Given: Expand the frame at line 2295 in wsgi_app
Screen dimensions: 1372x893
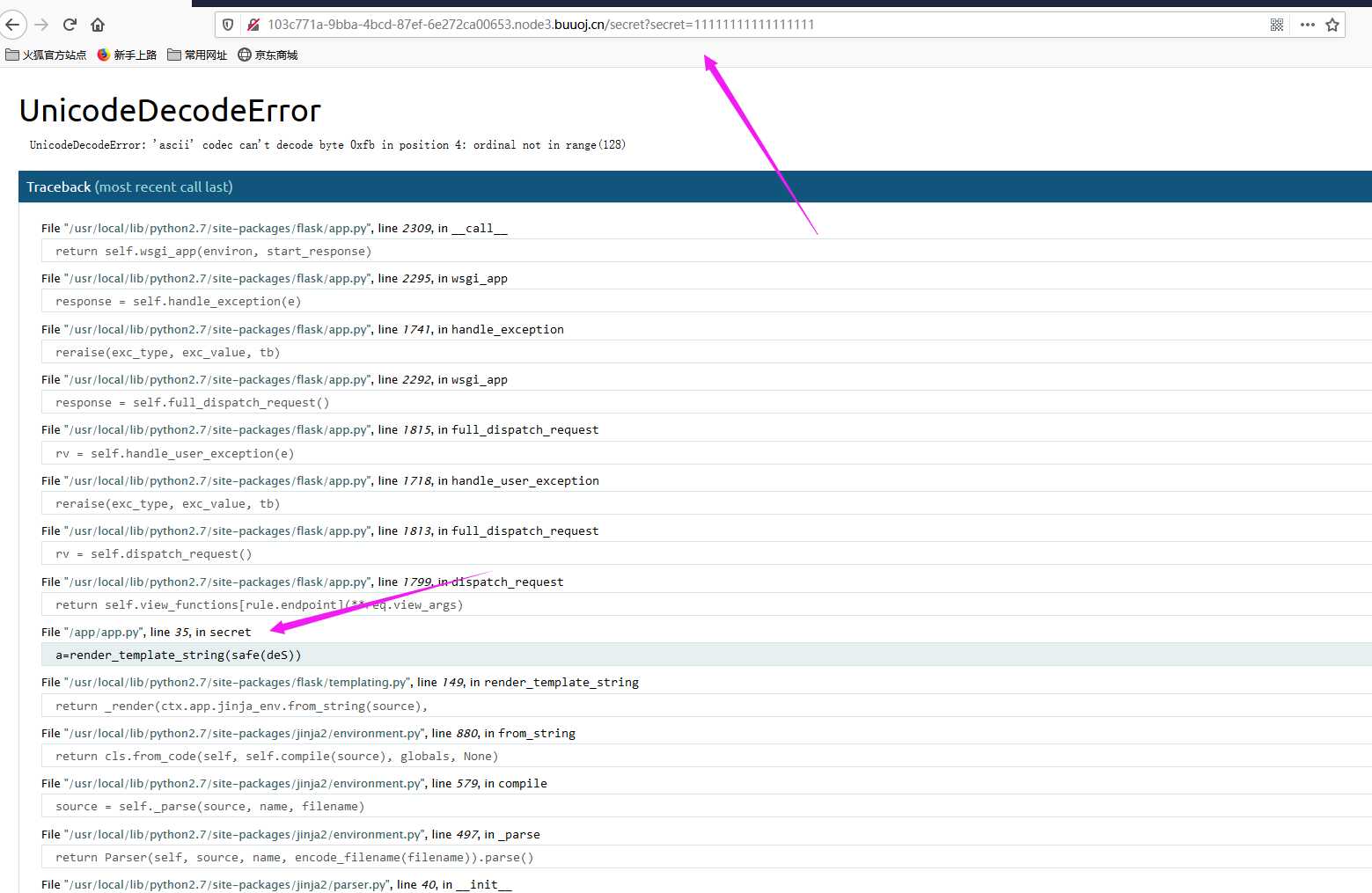Looking at the screenshot, I should [x=275, y=278].
